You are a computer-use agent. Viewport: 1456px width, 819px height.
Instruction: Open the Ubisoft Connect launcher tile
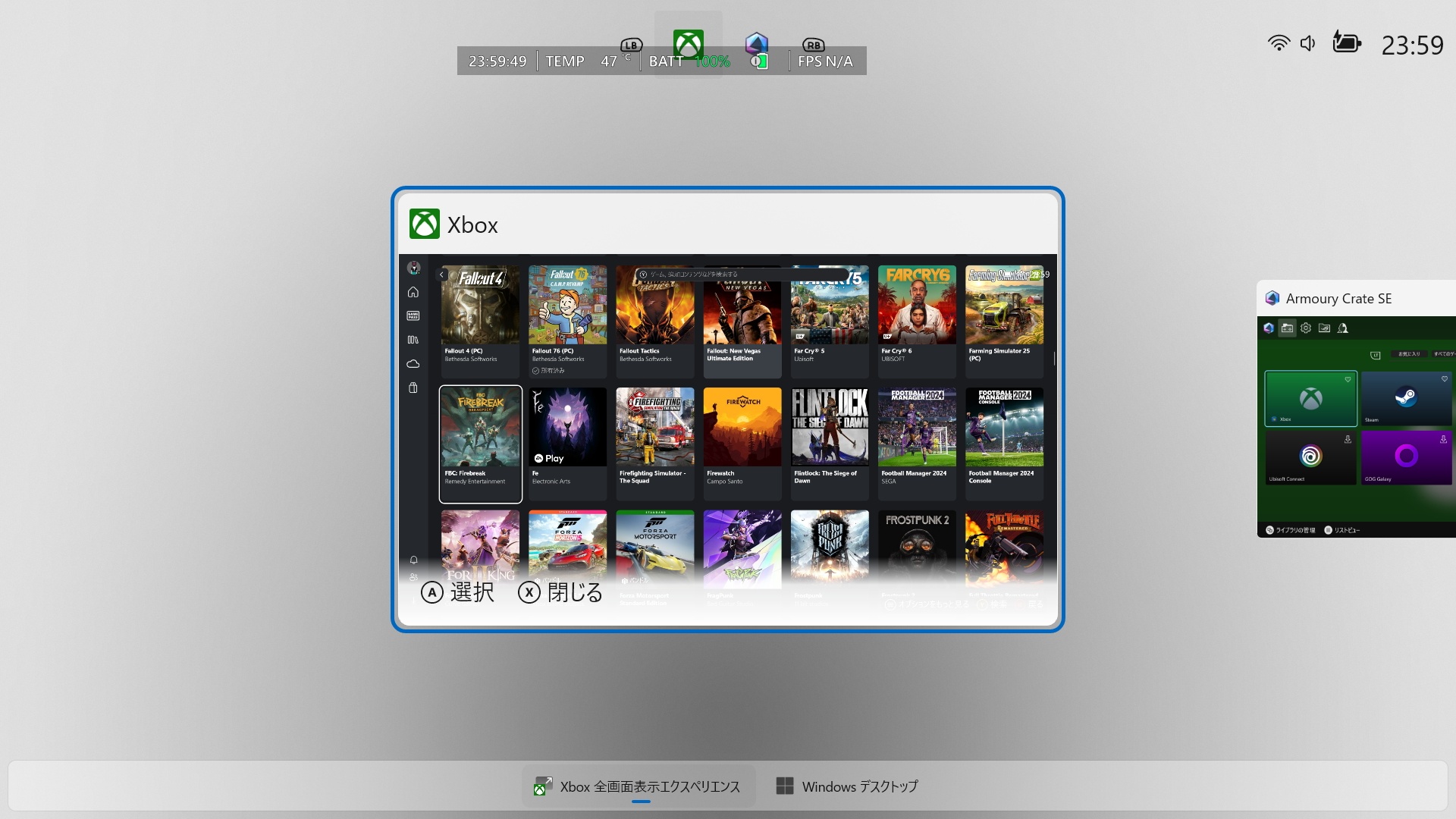(1310, 457)
